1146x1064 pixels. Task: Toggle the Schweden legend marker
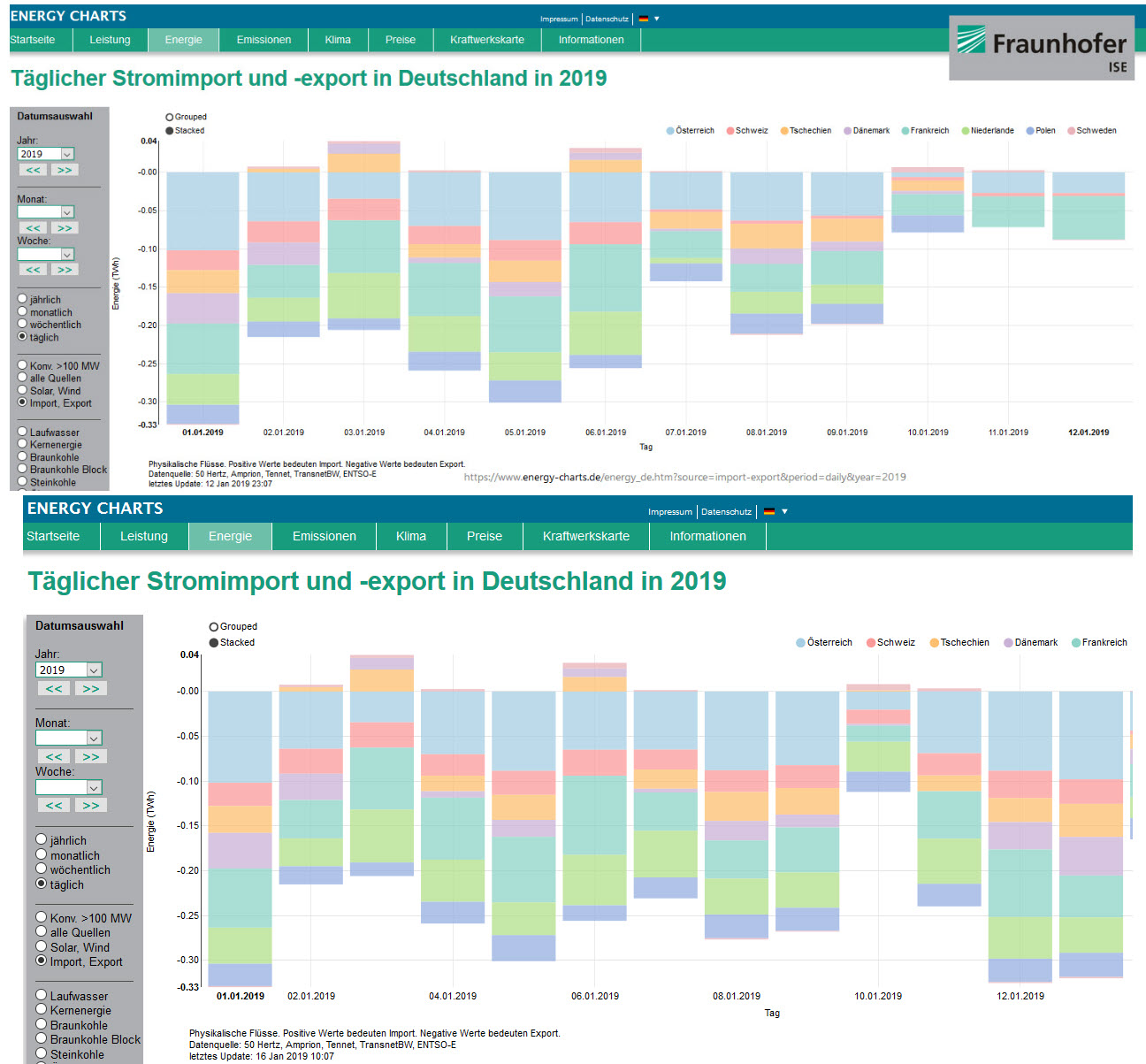(x=1071, y=131)
